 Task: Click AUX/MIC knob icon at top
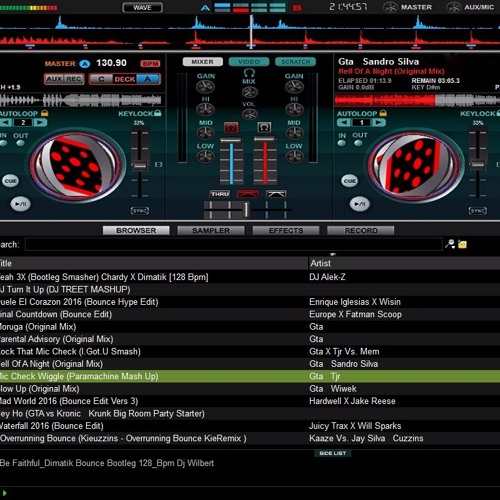coord(453,7)
